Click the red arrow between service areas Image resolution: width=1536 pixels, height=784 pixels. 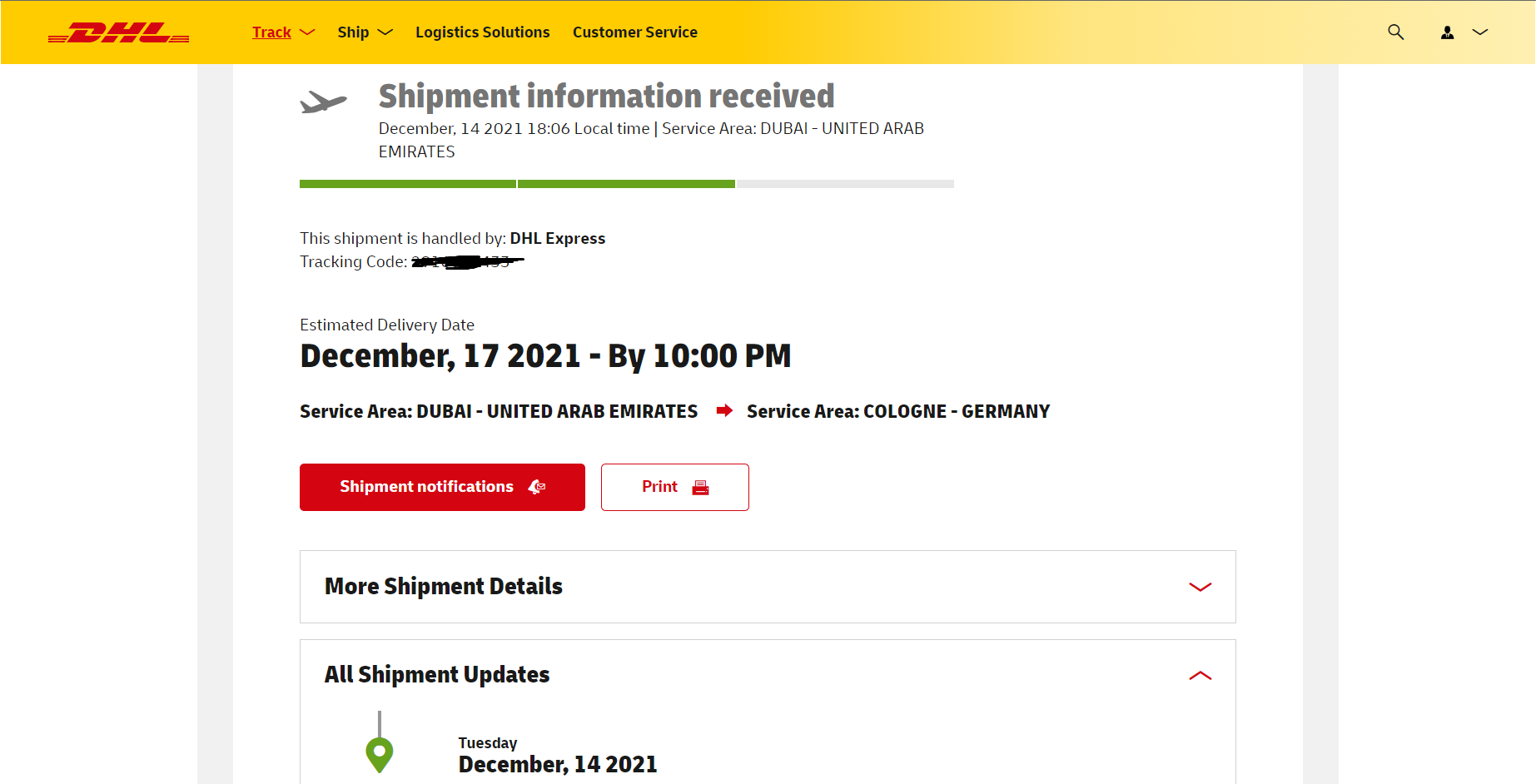[x=724, y=410]
